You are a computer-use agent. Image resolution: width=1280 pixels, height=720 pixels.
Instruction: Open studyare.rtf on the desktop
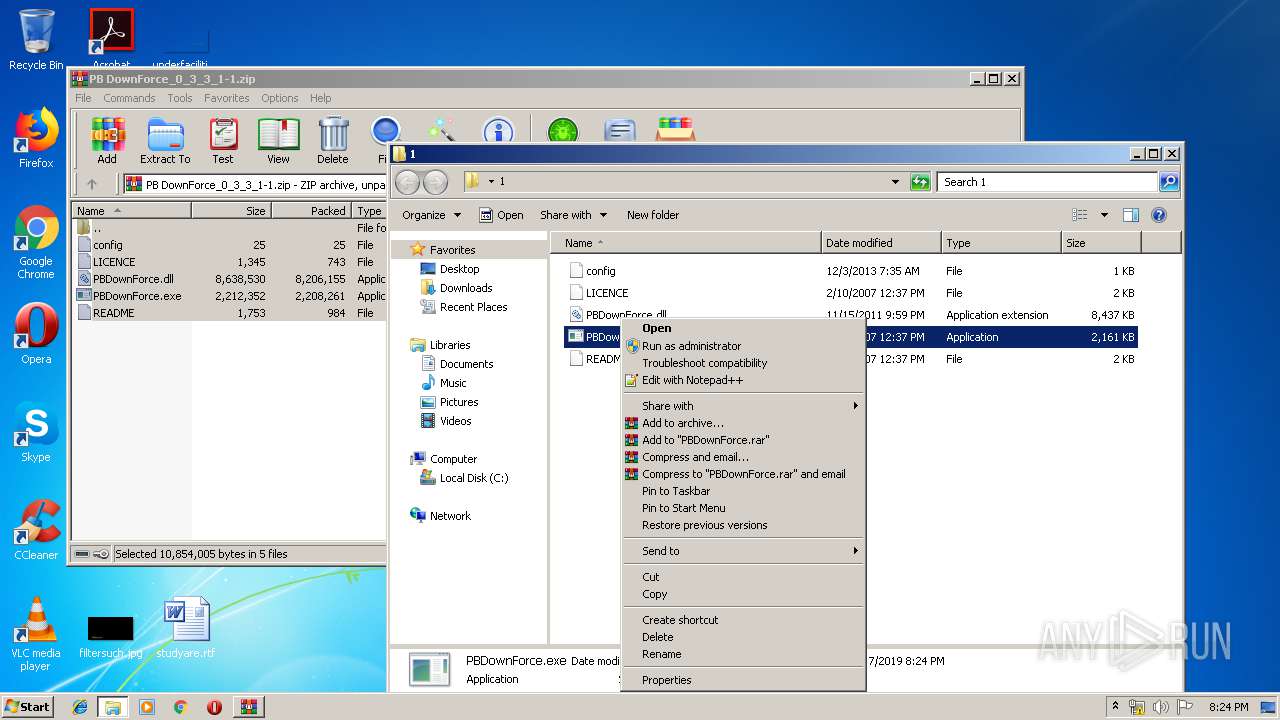(186, 628)
